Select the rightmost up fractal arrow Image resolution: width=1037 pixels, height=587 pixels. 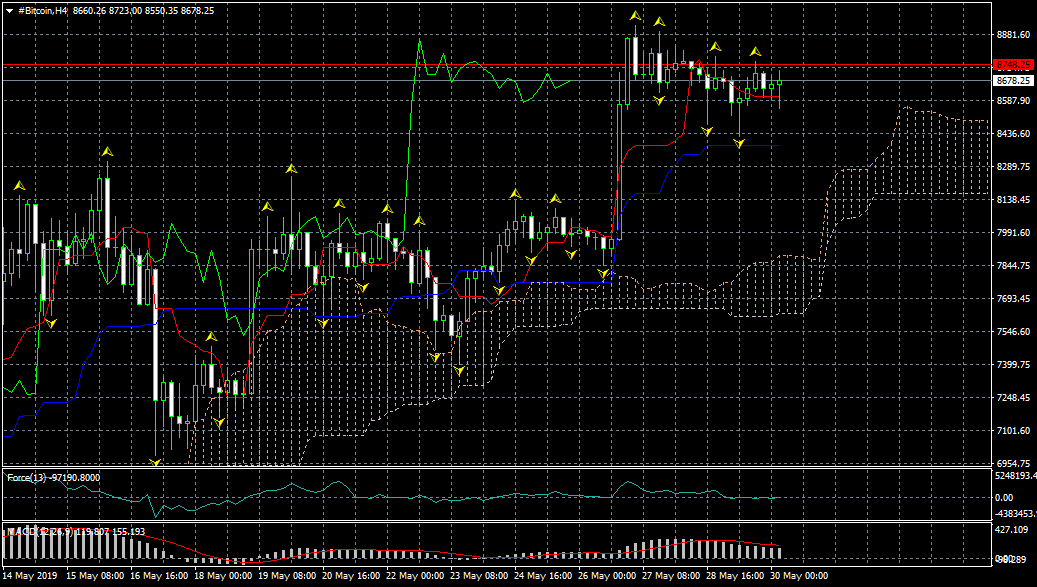point(756,51)
